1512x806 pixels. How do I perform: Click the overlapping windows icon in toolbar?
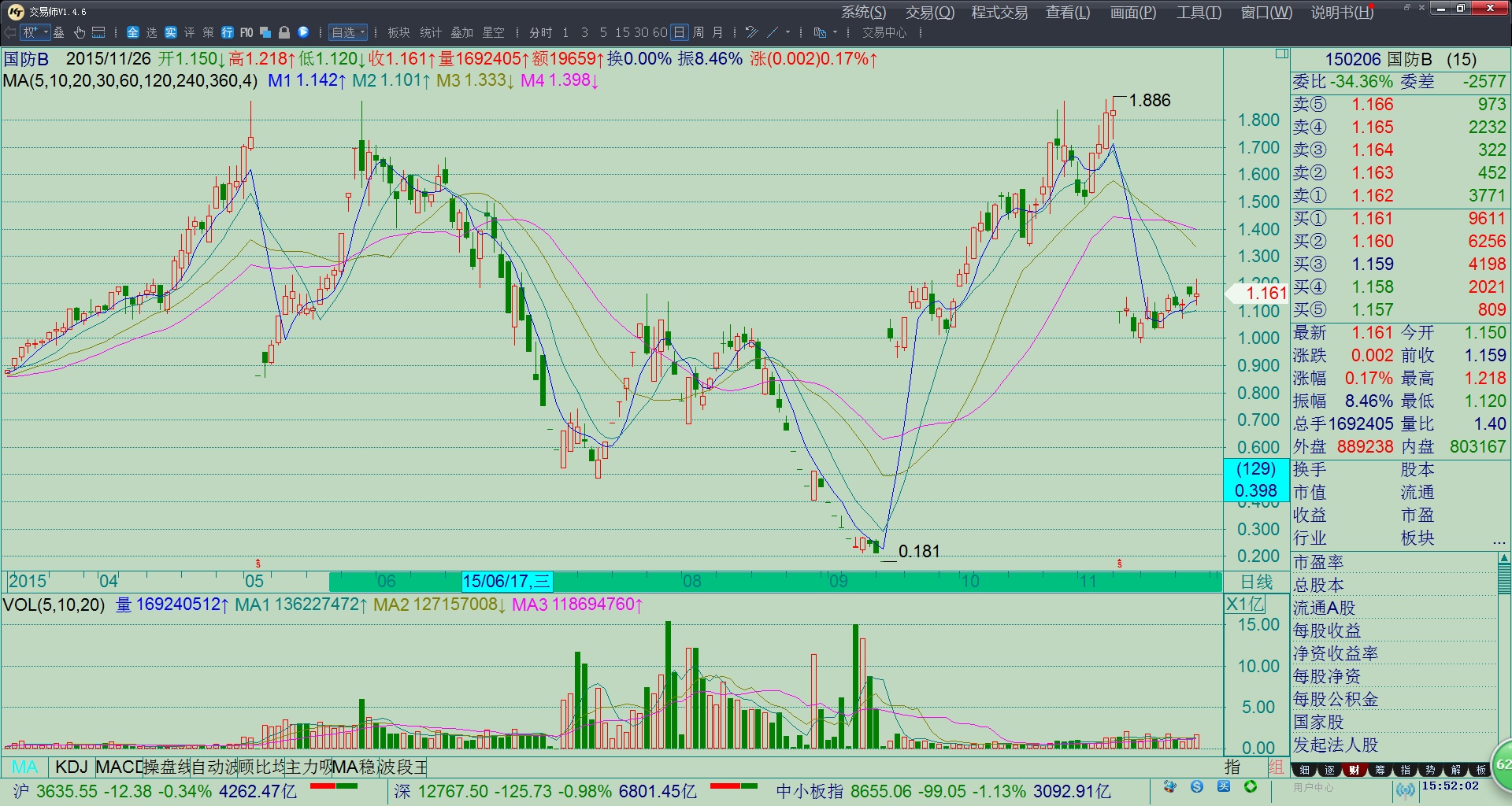pos(265,32)
